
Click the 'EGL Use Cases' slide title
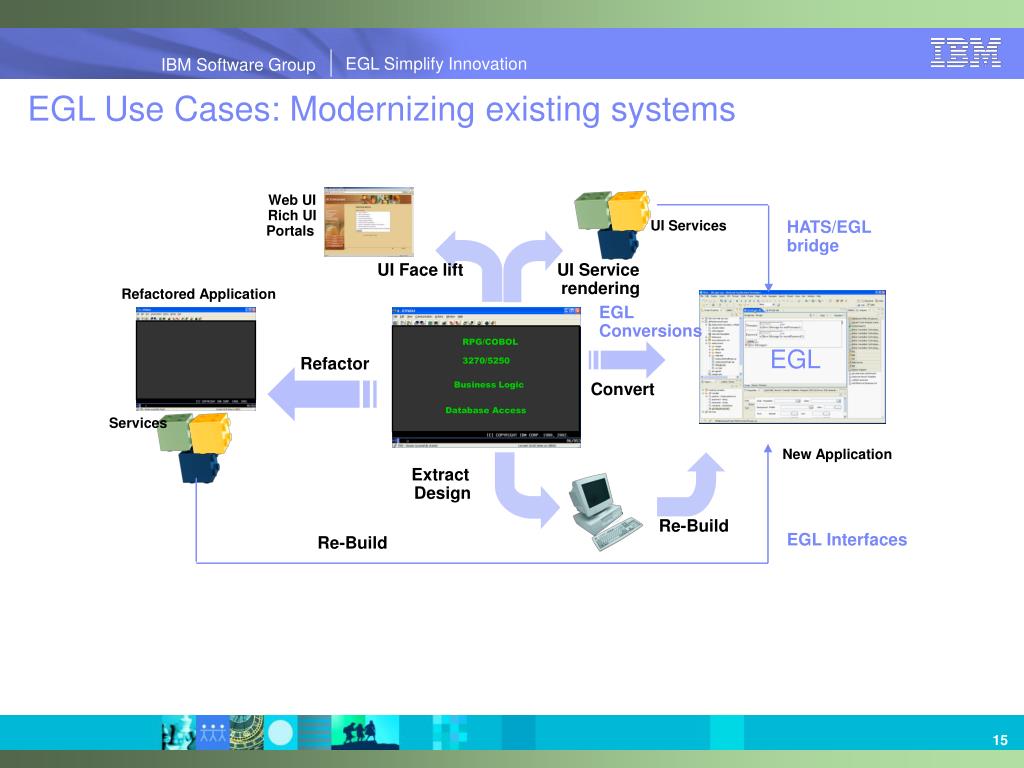tap(382, 109)
